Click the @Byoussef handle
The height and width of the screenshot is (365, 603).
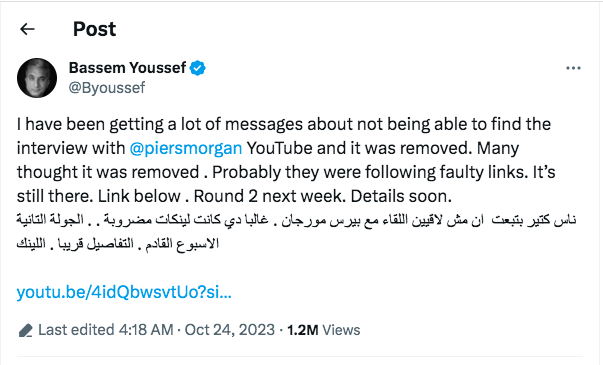[x=107, y=88]
